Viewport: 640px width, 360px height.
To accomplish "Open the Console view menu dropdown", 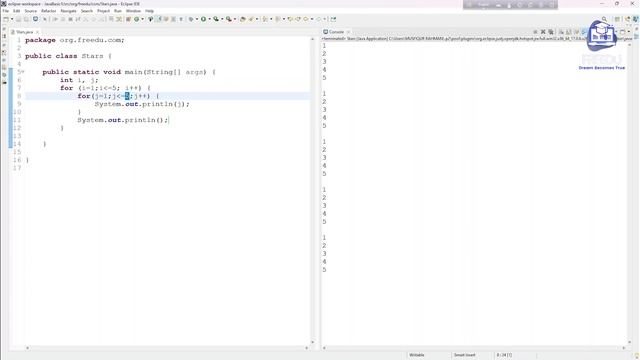I will (629, 32).
